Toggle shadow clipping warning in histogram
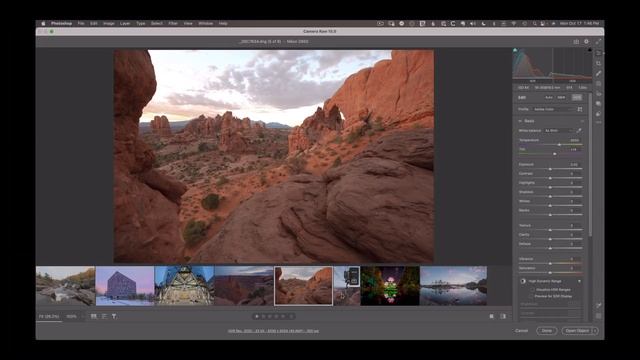This screenshot has height=360, width=640. point(515,50)
